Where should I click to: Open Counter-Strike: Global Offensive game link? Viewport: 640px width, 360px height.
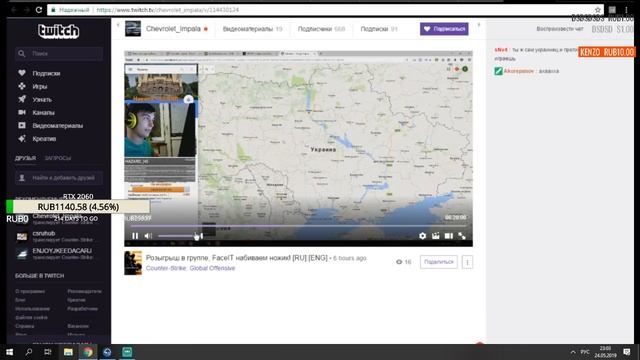pos(191,268)
